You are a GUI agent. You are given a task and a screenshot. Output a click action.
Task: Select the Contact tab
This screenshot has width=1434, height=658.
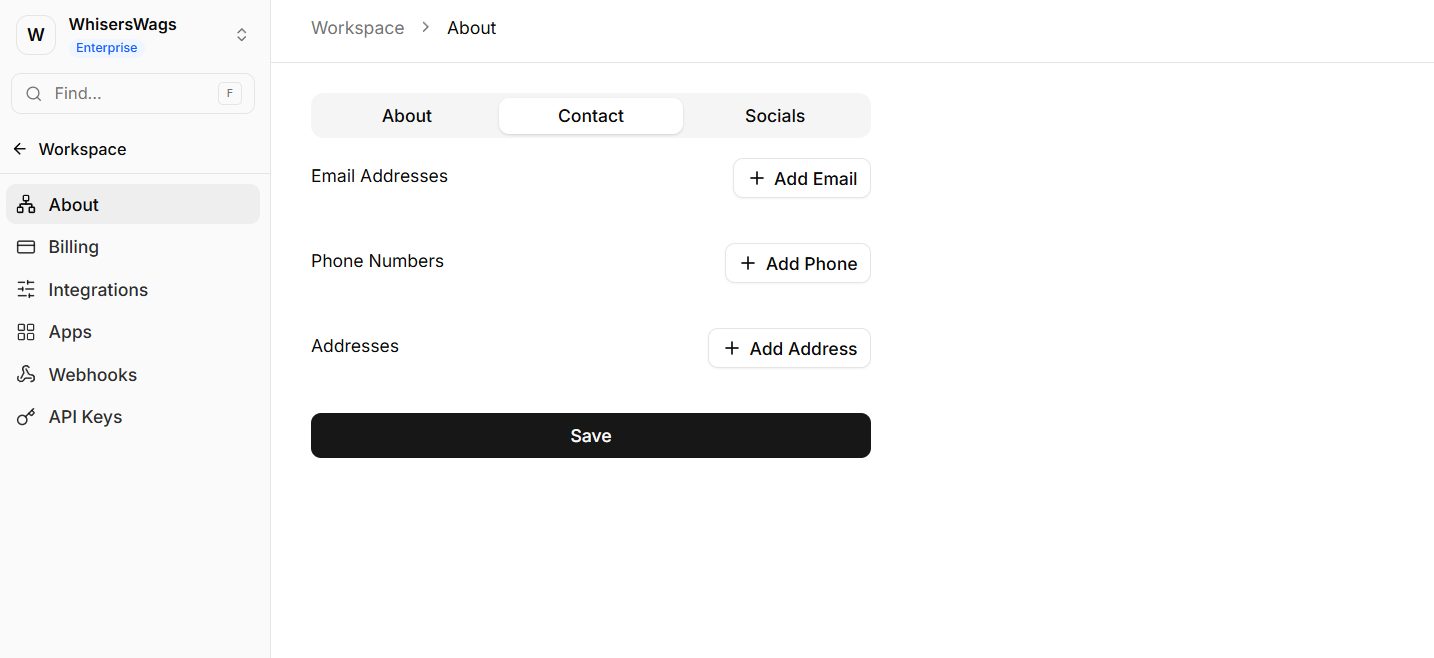pyautogui.click(x=591, y=116)
